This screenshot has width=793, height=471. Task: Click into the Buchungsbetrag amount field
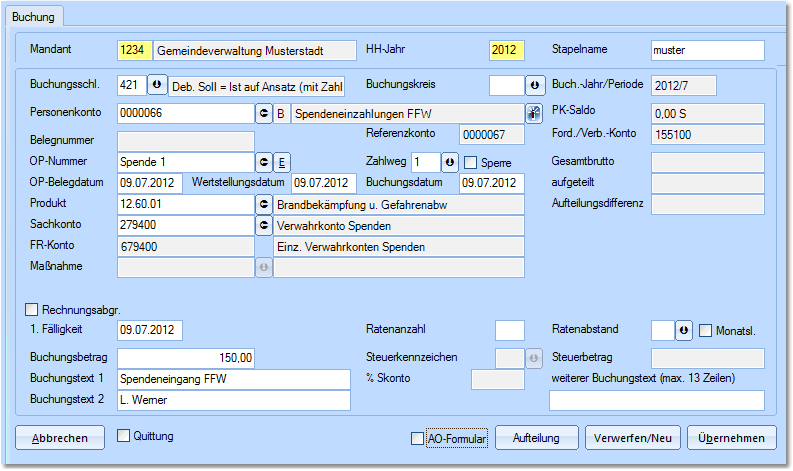coord(187,357)
